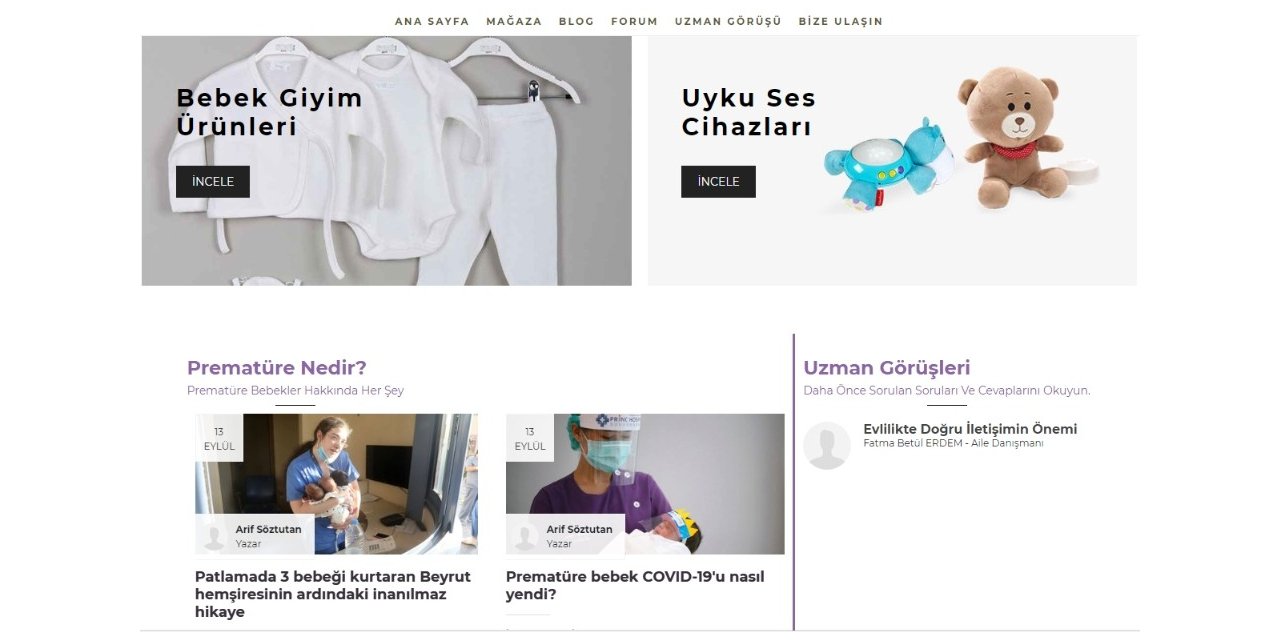Go to the MAĞAZA page
This screenshot has height=640, width=1280.
pyautogui.click(x=514, y=21)
